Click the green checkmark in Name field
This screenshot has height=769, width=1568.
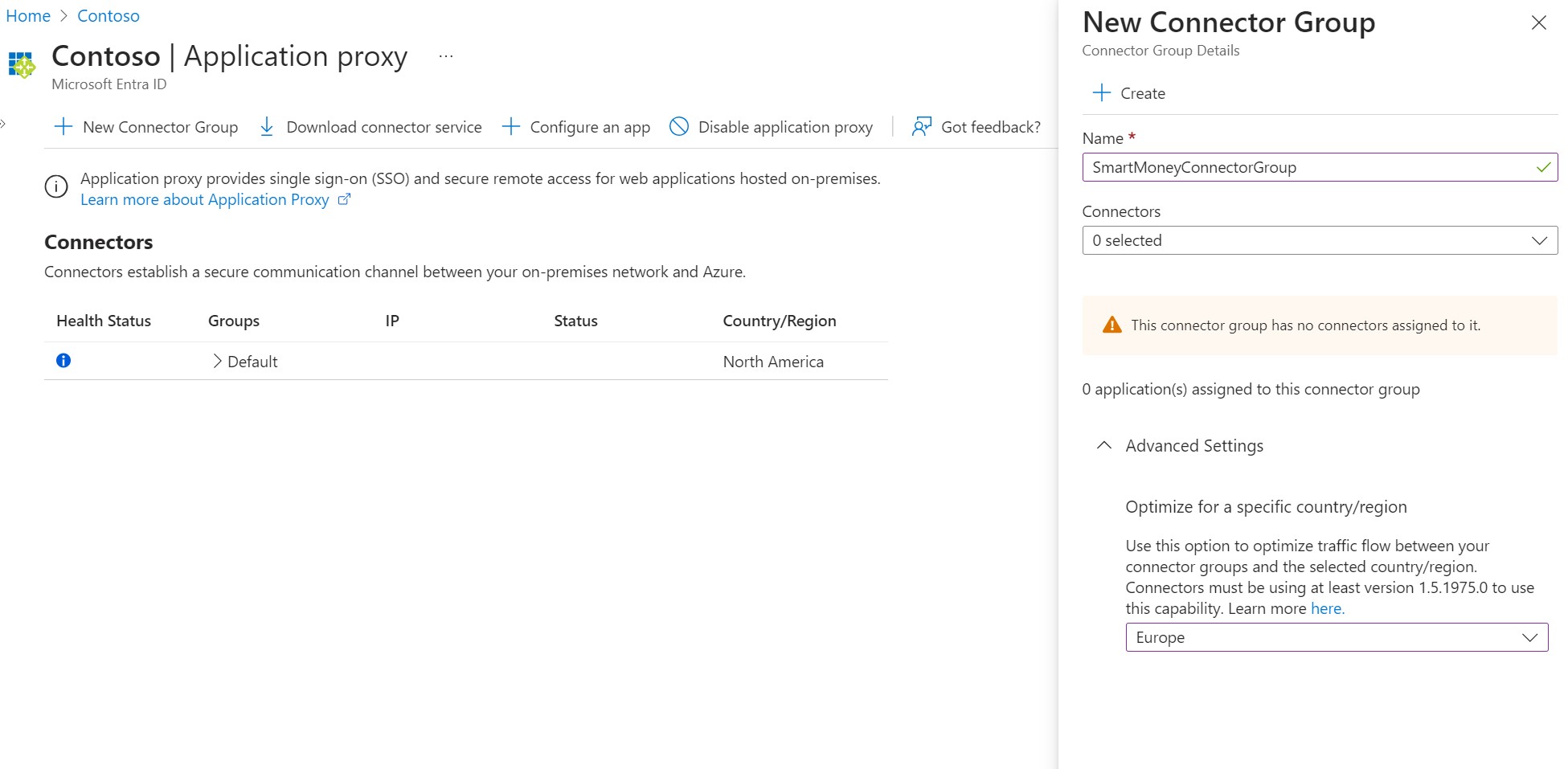1543,167
